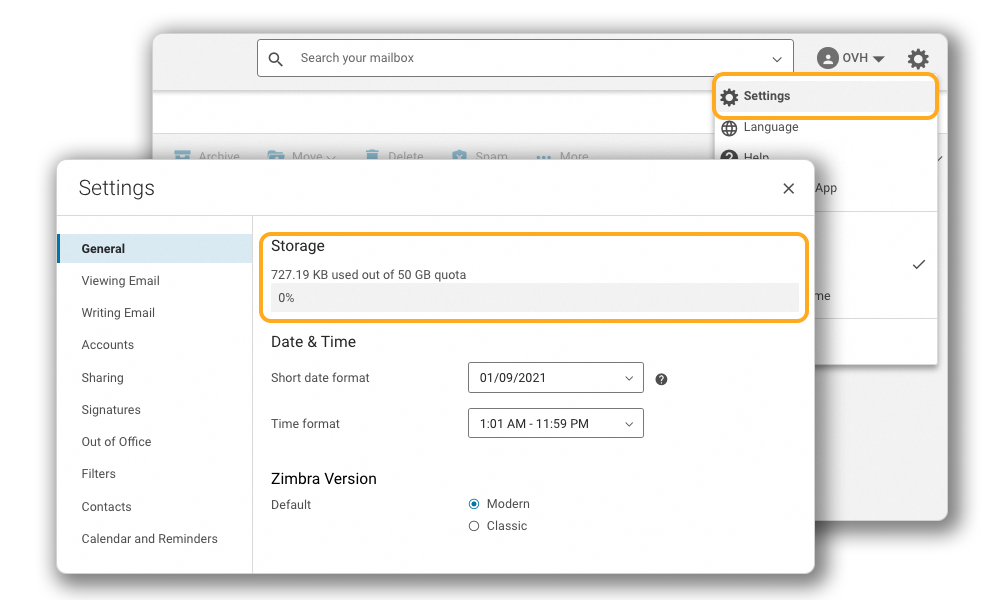Click the help icon beside date format
Image resolution: width=1000 pixels, height=600 pixels.
point(661,379)
